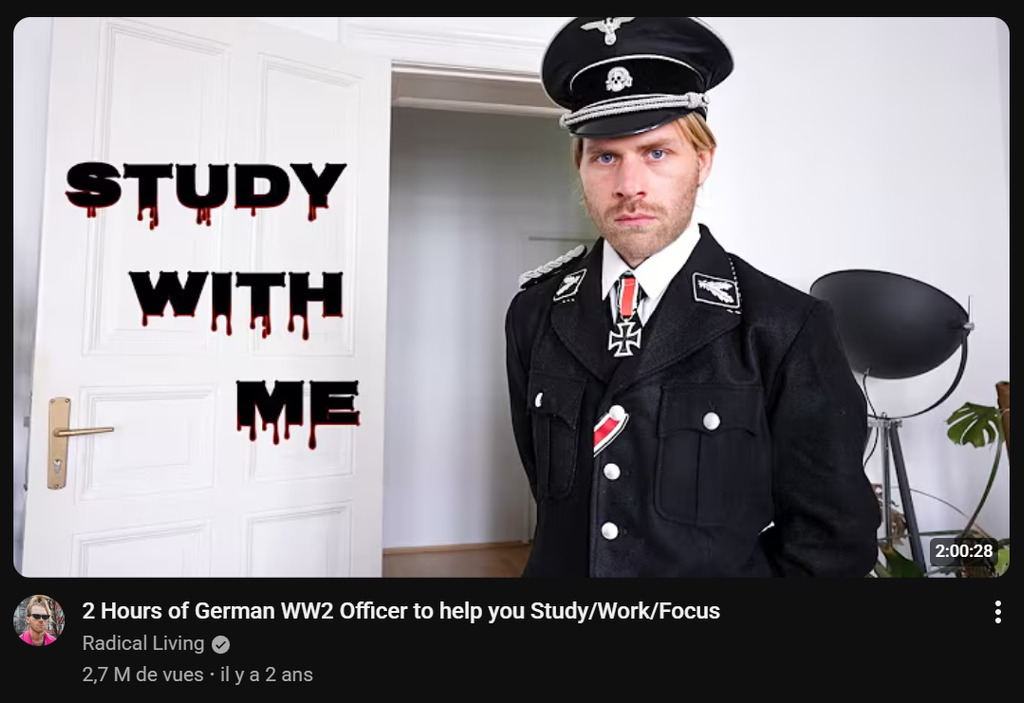Open the Radical Living channel name link
The height and width of the screenshot is (703, 1024).
143,644
